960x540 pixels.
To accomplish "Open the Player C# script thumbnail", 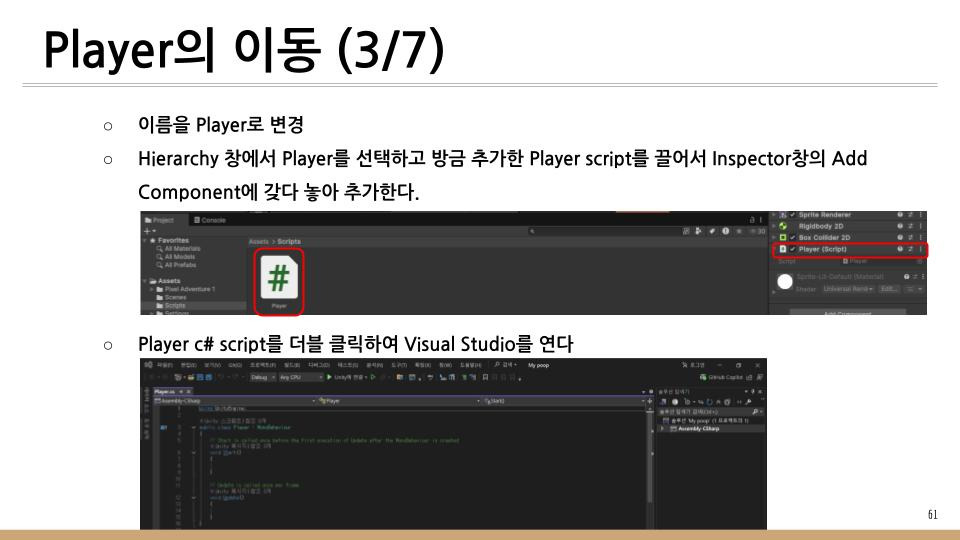I will point(279,278).
